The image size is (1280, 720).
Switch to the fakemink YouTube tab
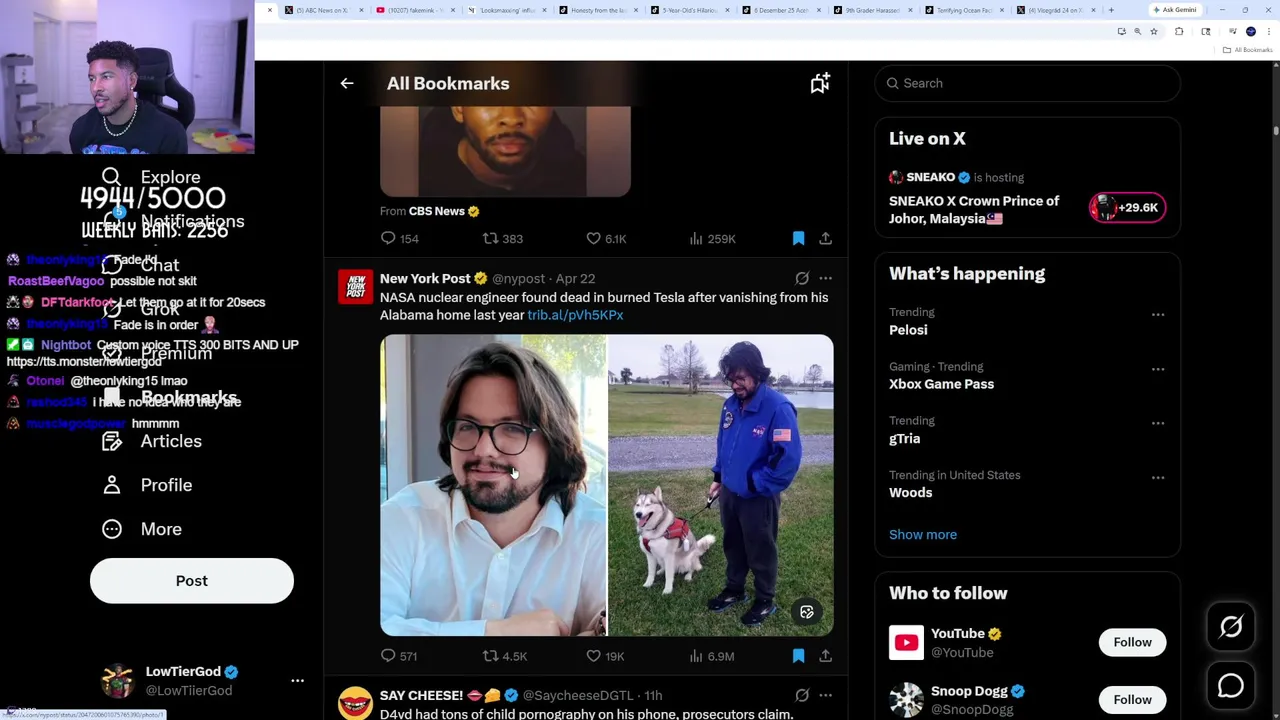(416, 10)
